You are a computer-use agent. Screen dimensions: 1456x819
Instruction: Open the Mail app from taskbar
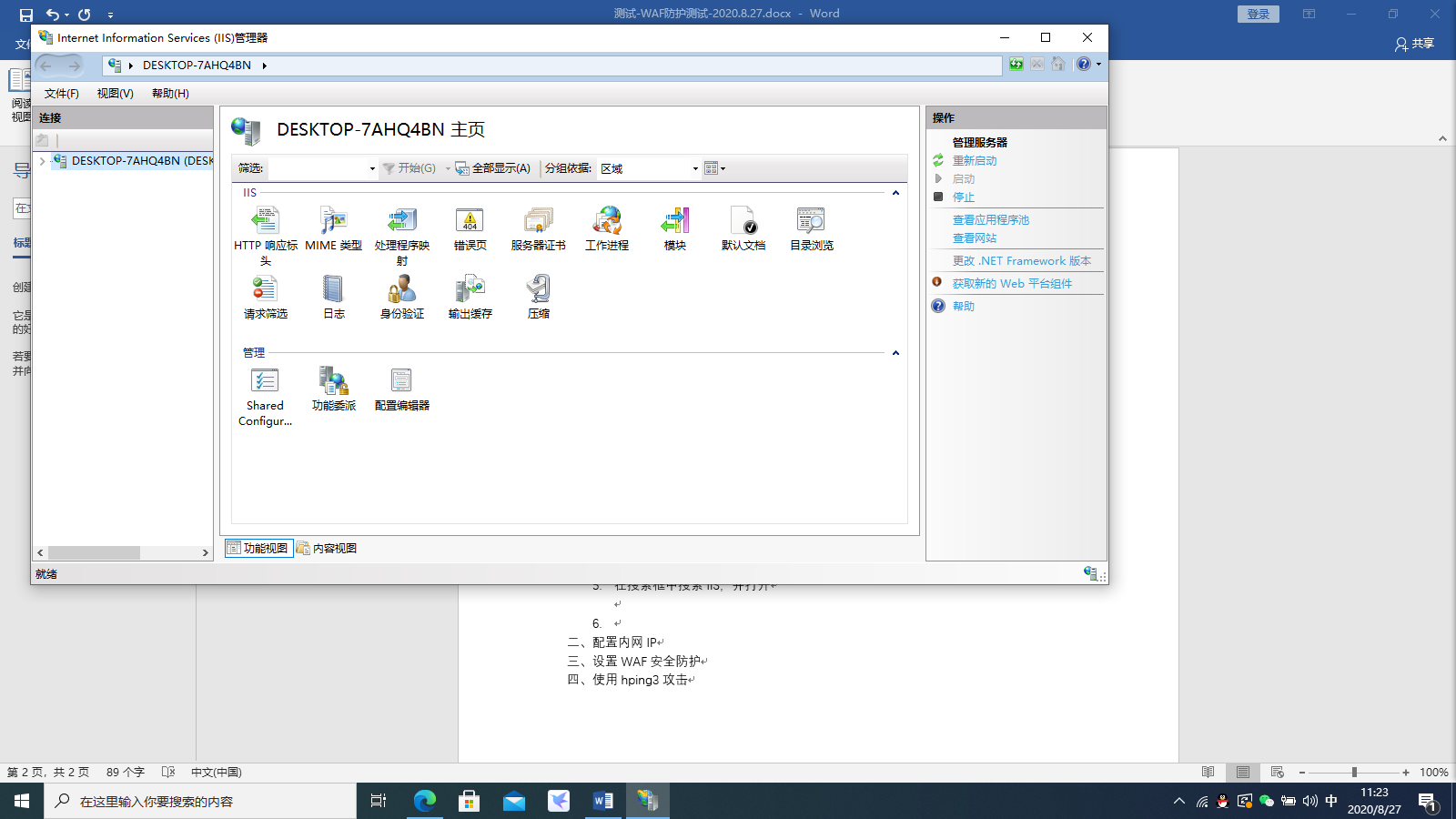tap(514, 801)
